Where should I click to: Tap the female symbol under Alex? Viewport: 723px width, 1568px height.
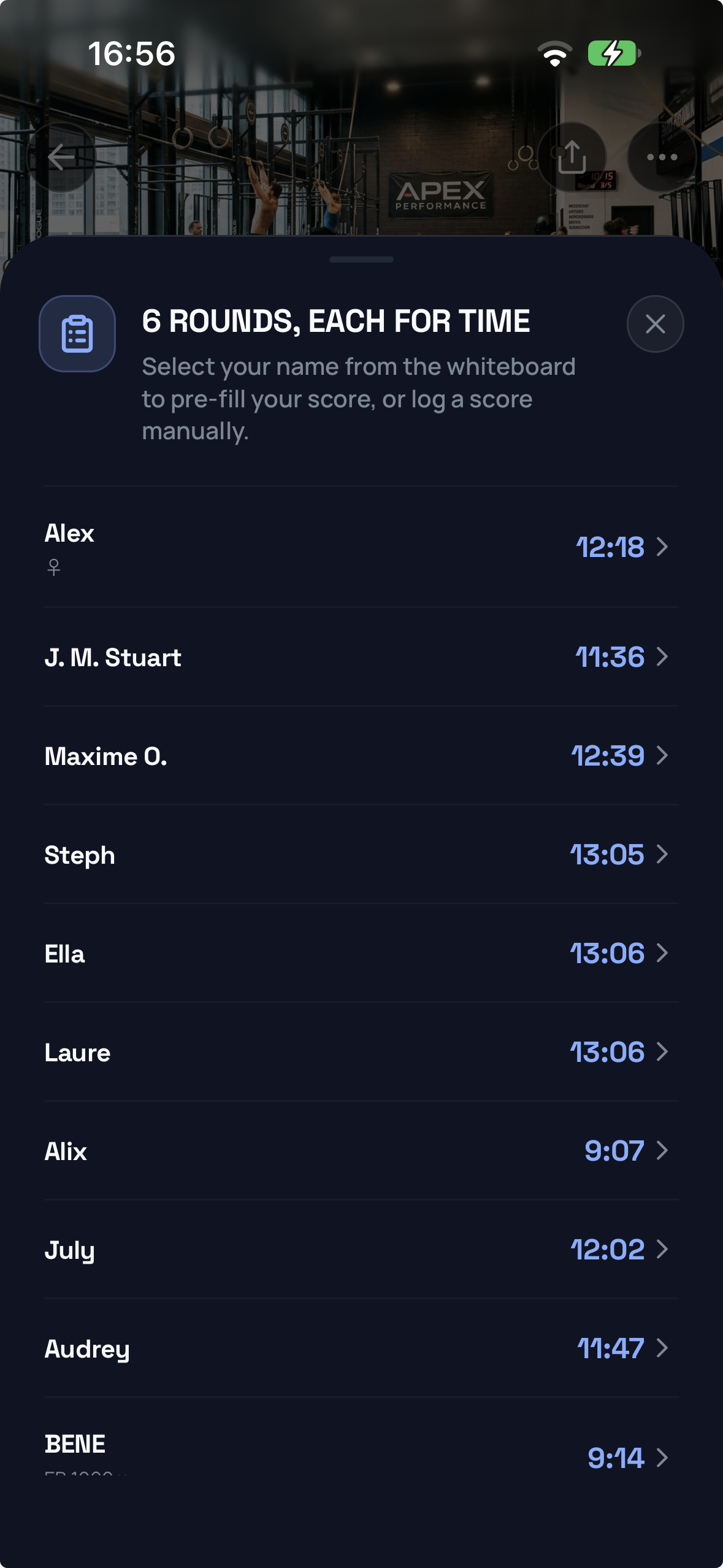click(x=54, y=567)
